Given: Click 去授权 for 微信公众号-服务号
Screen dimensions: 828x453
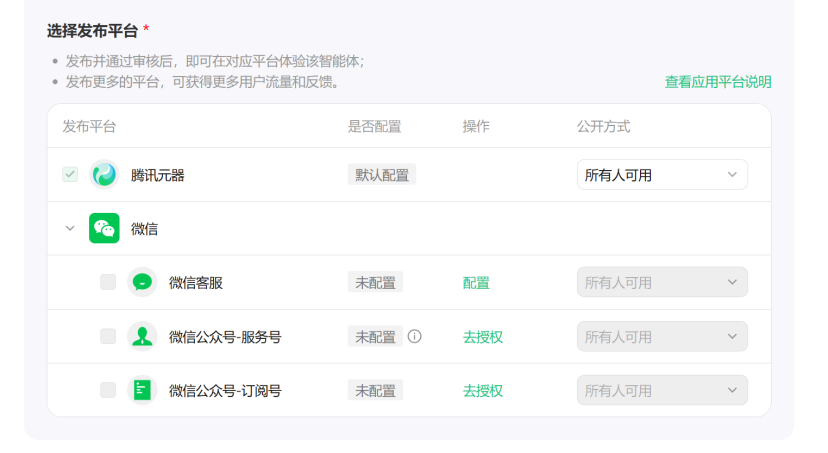Looking at the screenshot, I should (482, 337).
